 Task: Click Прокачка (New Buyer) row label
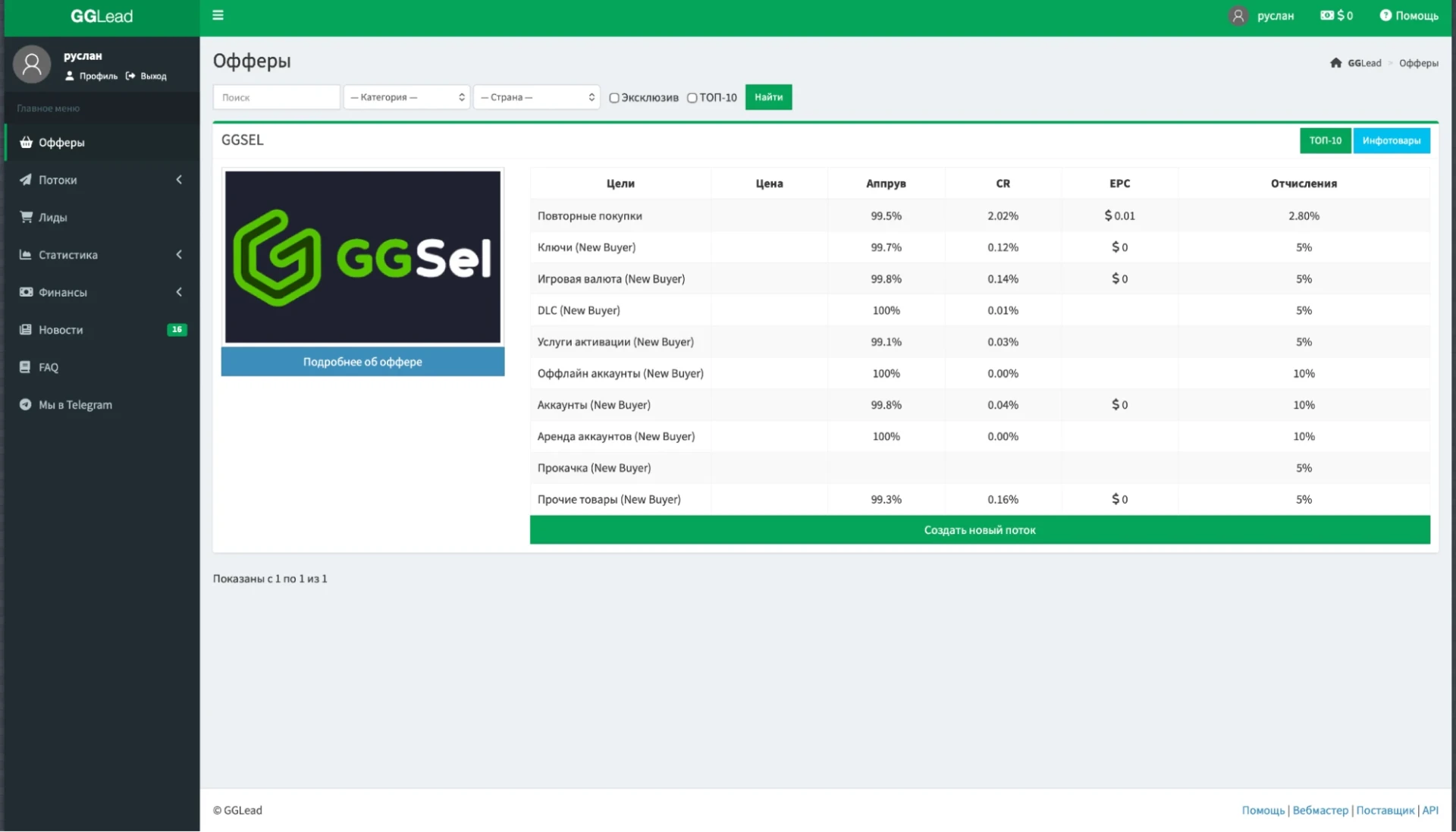594,468
